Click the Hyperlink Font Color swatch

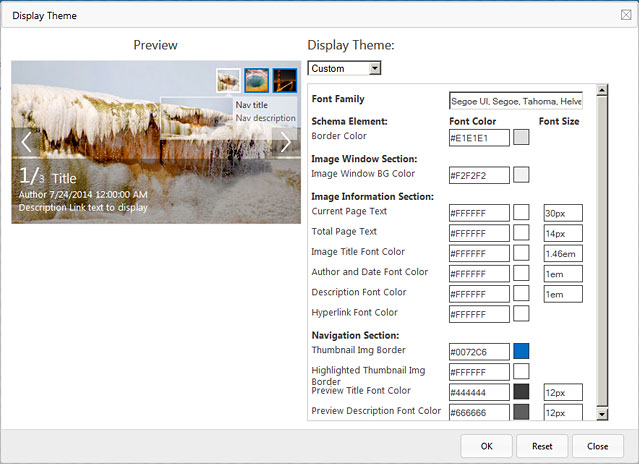click(521, 314)
